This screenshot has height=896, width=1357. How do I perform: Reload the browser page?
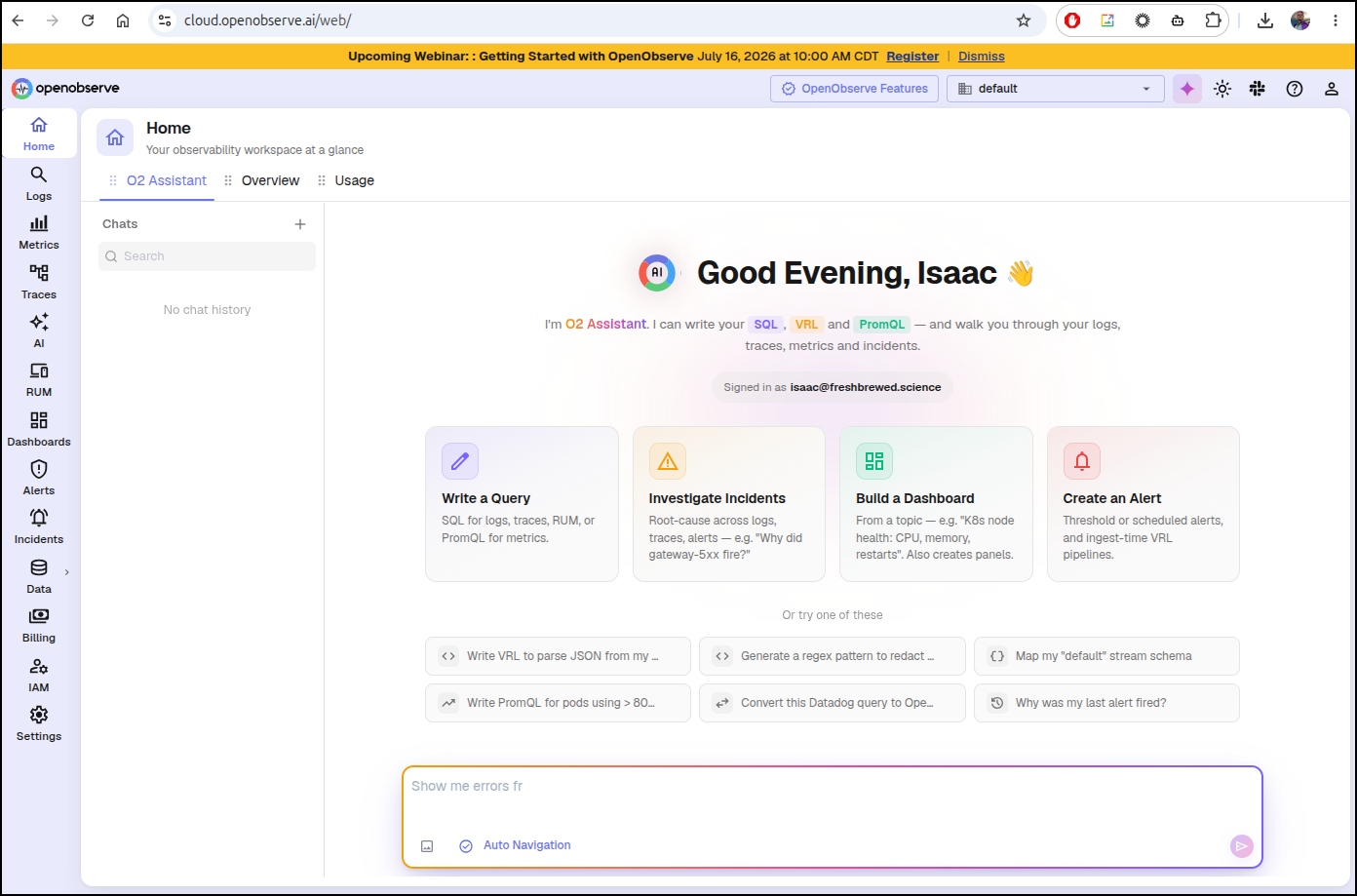[88, 20]
